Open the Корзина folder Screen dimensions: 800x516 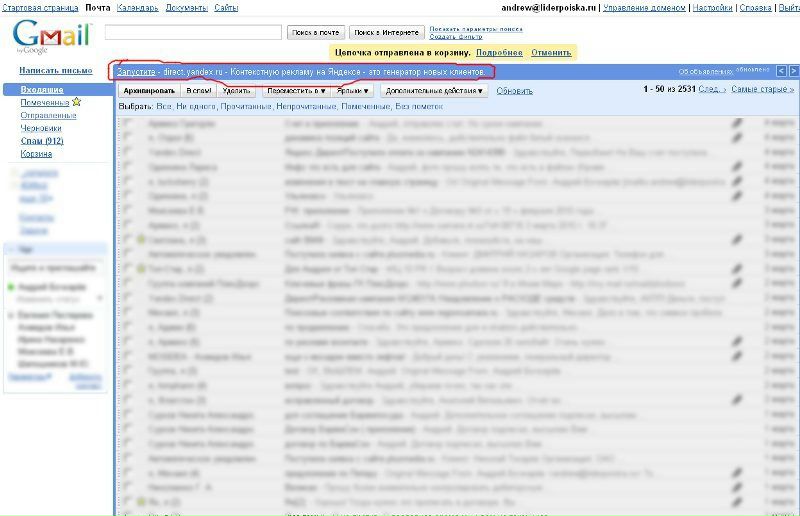(x=36, y=154)
